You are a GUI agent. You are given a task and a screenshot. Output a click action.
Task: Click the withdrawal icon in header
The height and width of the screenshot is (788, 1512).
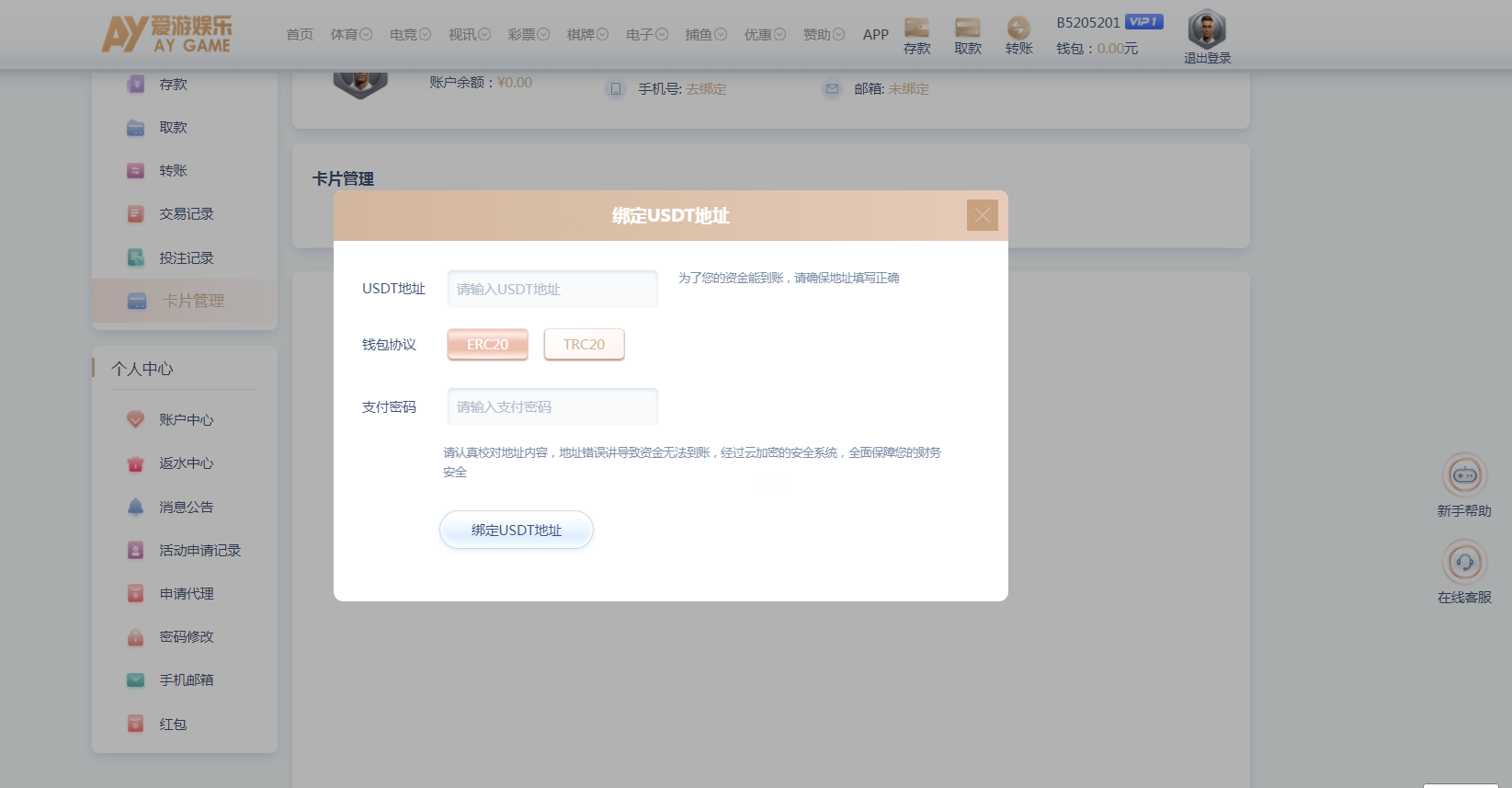click(x=967, y=29)
